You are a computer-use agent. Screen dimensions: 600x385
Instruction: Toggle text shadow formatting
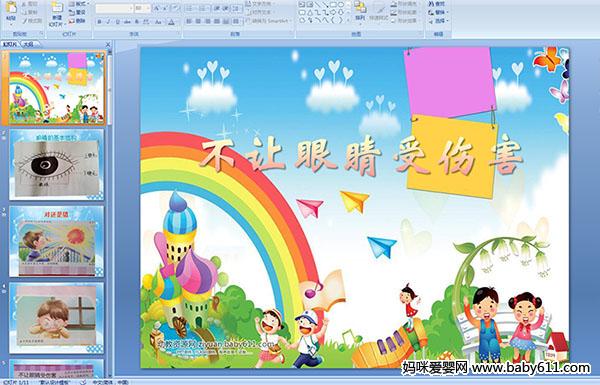[137, 22]
